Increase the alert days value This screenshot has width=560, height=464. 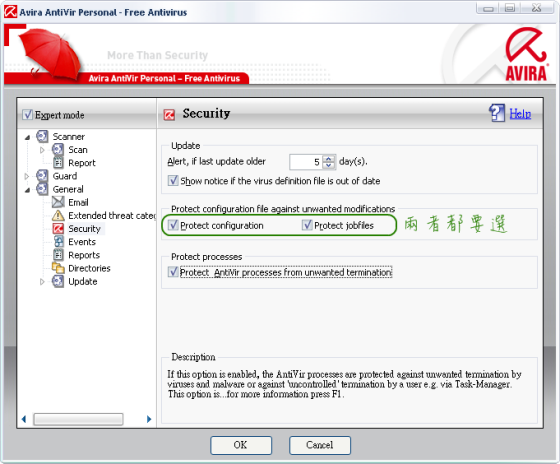point(329,159)
